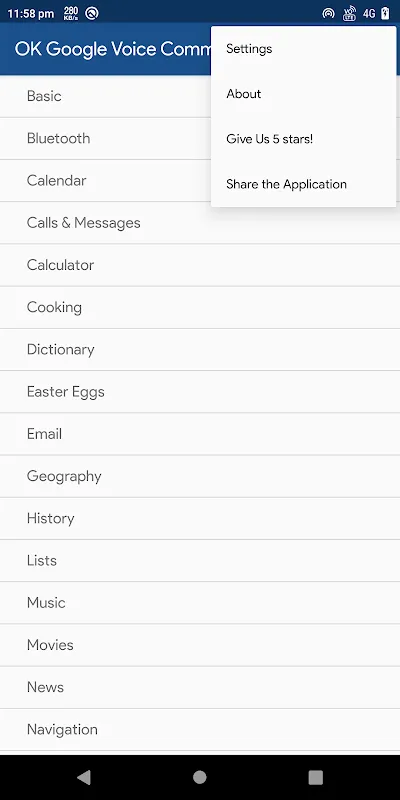Open Settings from the overflow menu
Screen dimensions: 400x800
point(304,49)
